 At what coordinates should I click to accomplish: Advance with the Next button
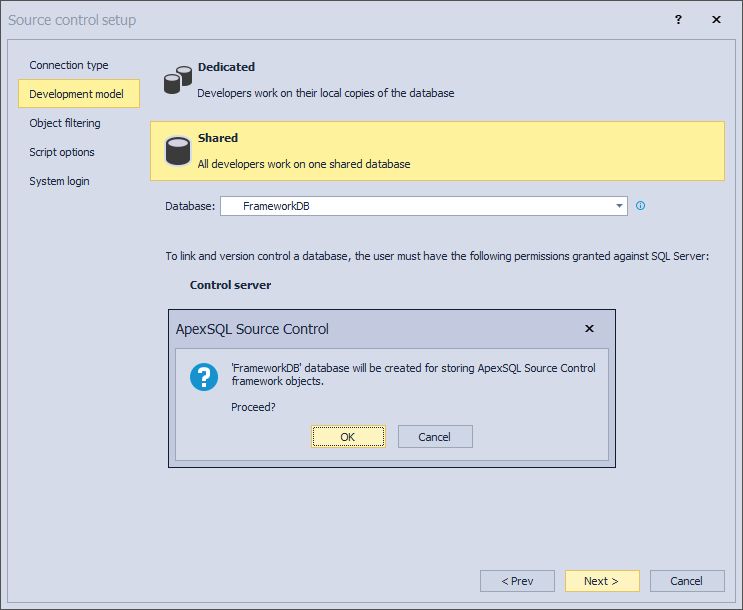(602, 581)
